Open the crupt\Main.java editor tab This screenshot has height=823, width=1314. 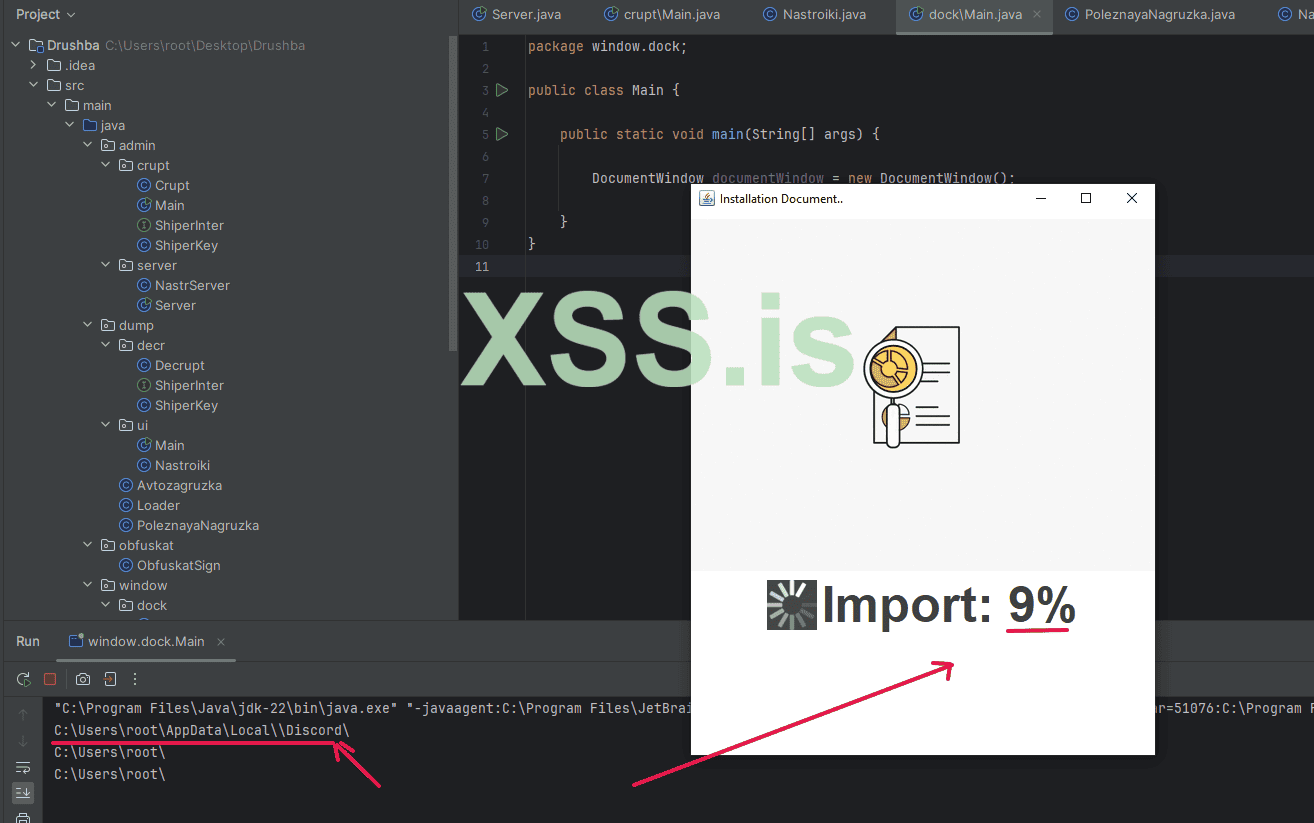[662, 14]
